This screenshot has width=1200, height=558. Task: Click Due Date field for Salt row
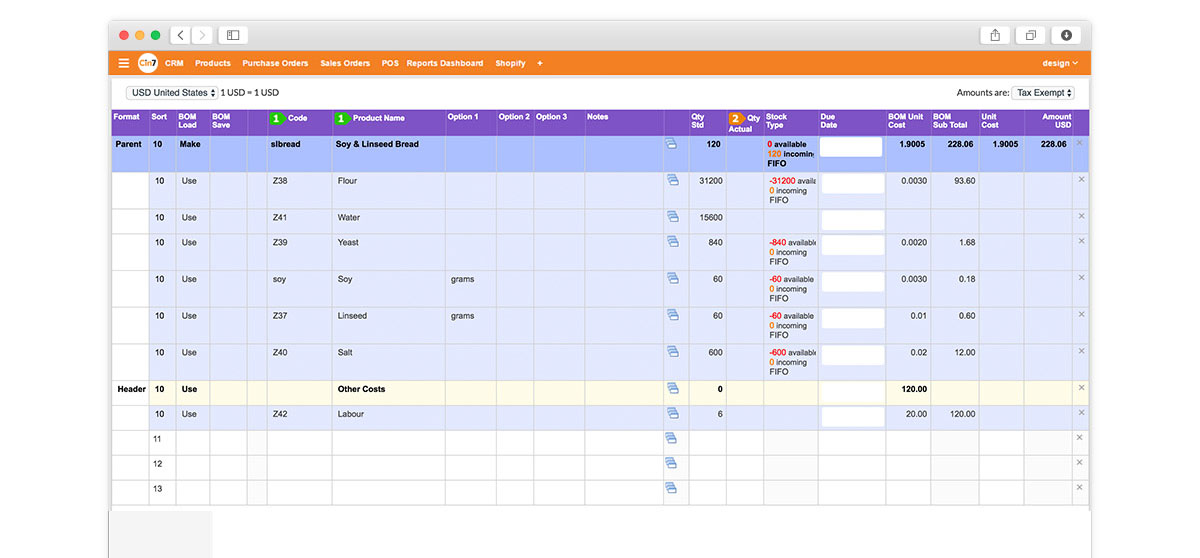[852, 355]
